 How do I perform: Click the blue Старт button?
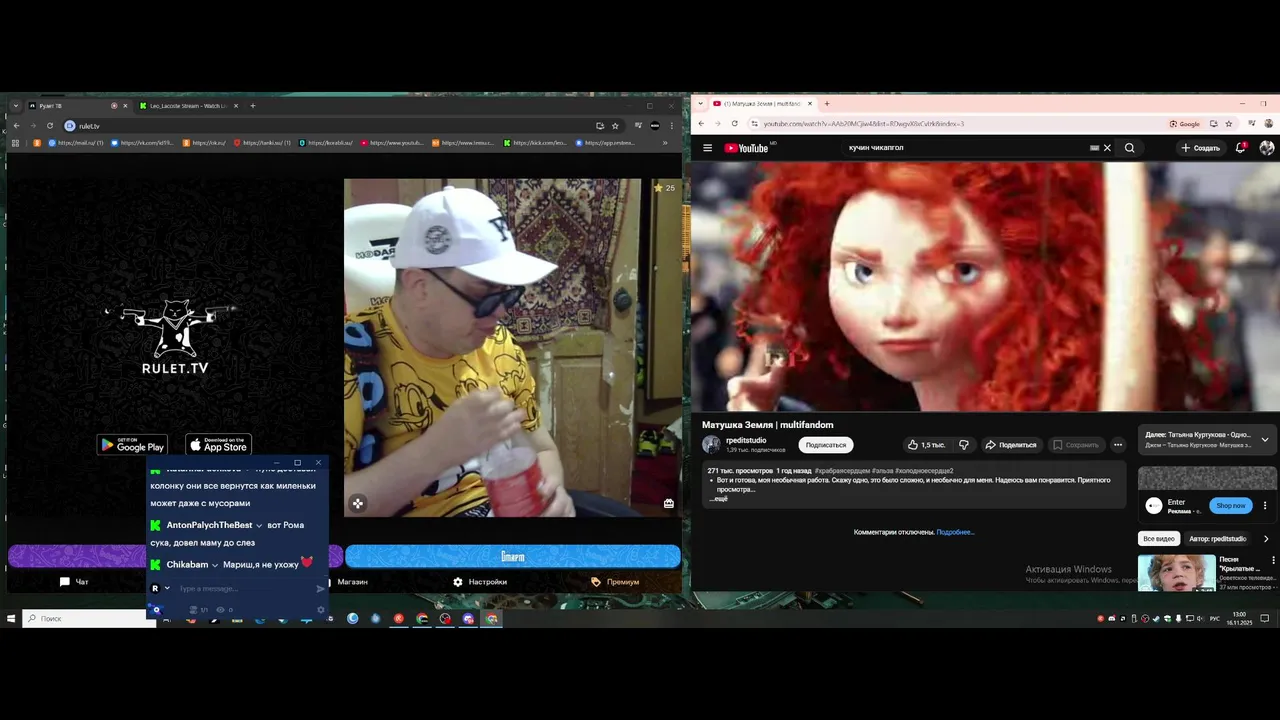pos(512,556)
